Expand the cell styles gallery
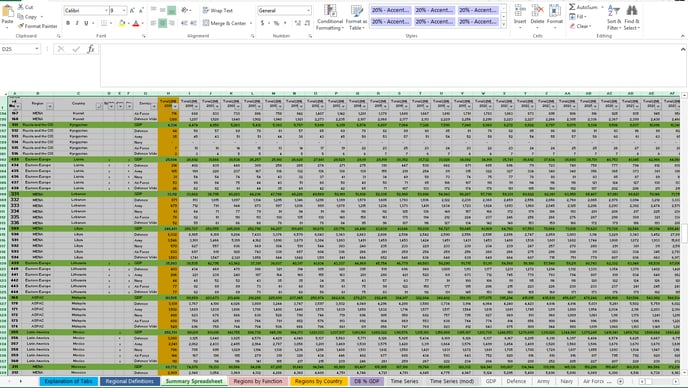This screenshot has width=688, height=388. point(503,25)
